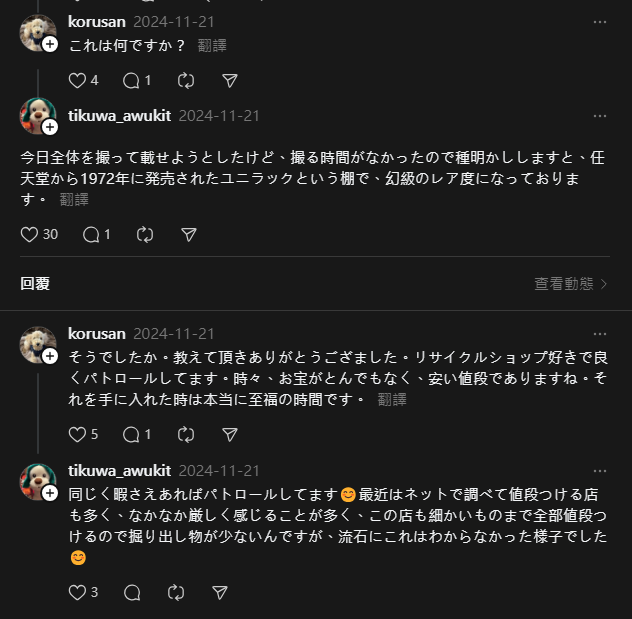Screen dimensions: 632x619
Task: Open more options for korusan's second reply
Action: click(599, 334)
